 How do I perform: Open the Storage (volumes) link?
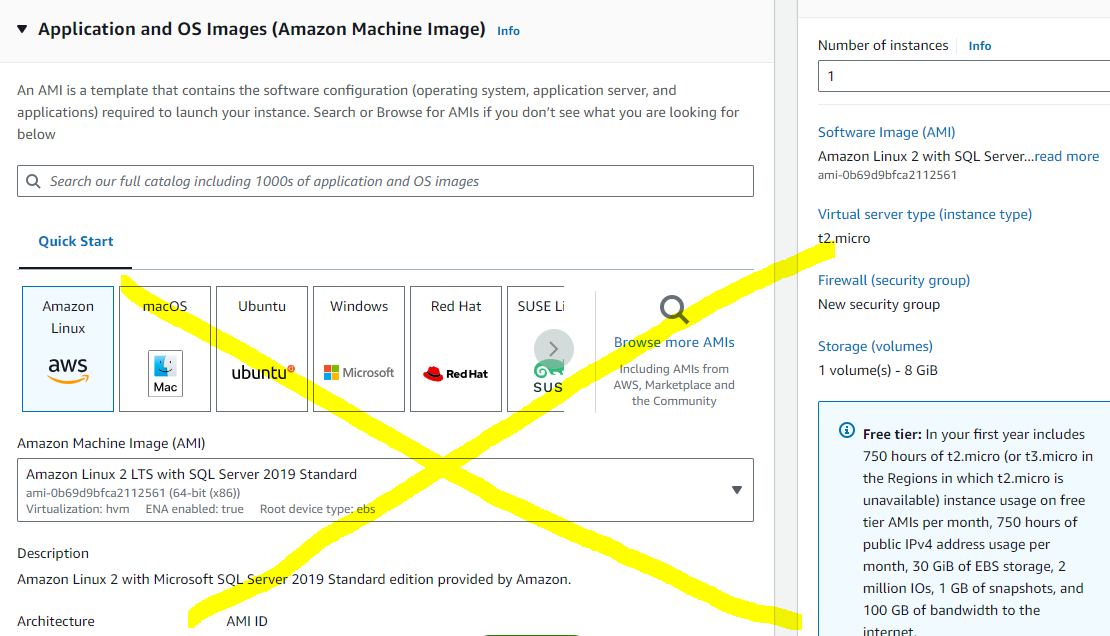875,346
